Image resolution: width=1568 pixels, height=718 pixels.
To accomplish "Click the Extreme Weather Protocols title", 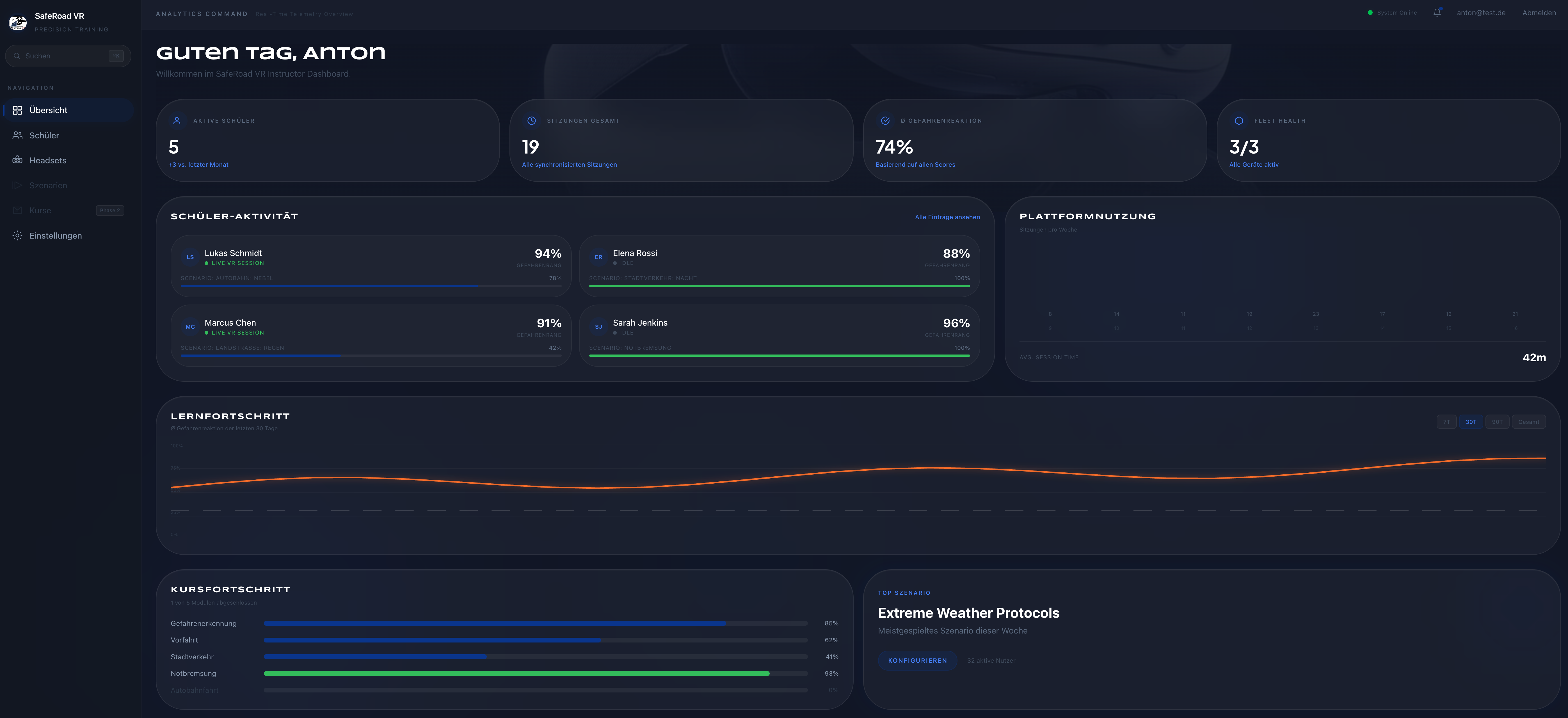I will point(968,613).
